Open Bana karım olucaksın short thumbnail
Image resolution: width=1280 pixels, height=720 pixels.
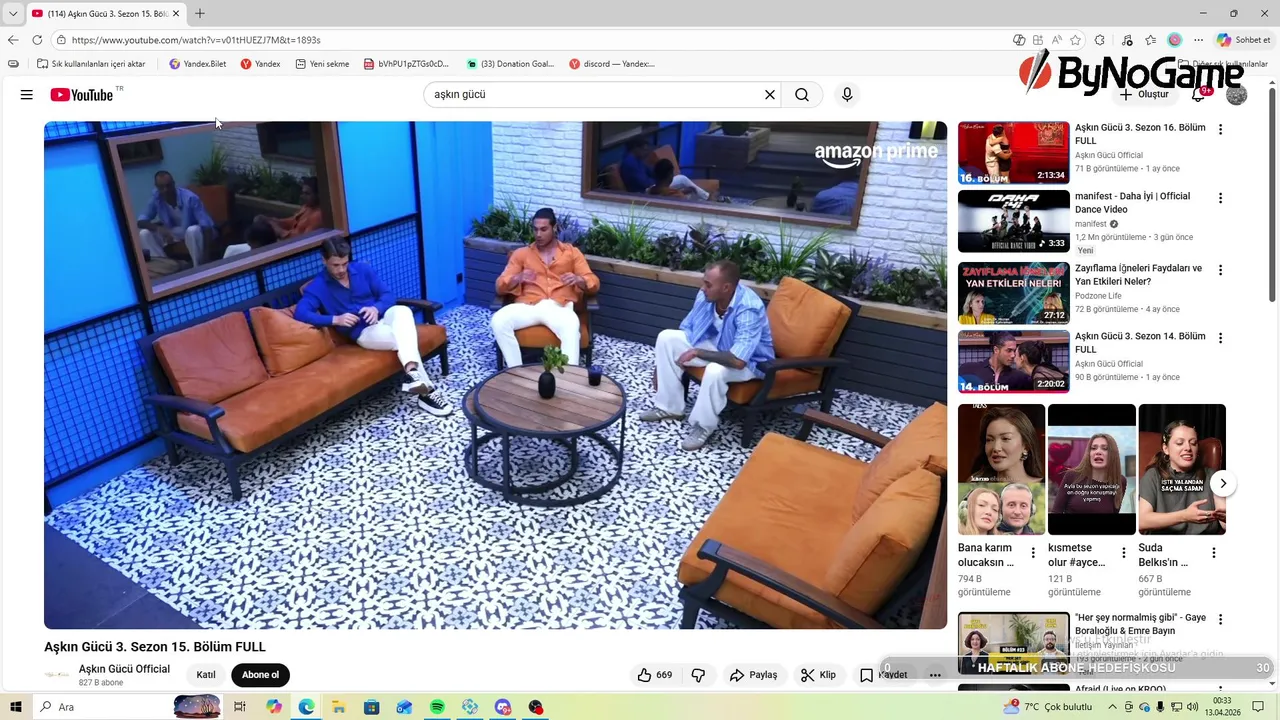coord(1001,470)
